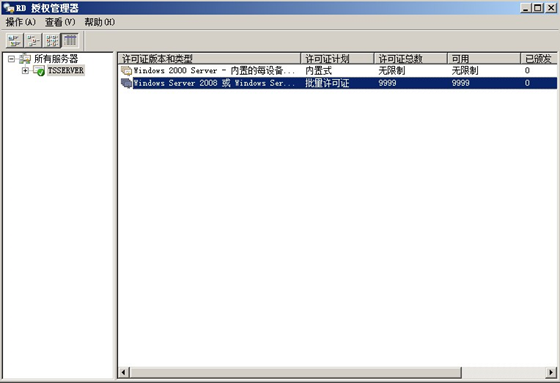
Task: Click the horizontal scrollbar left arrow
Action: pos(124,372)
